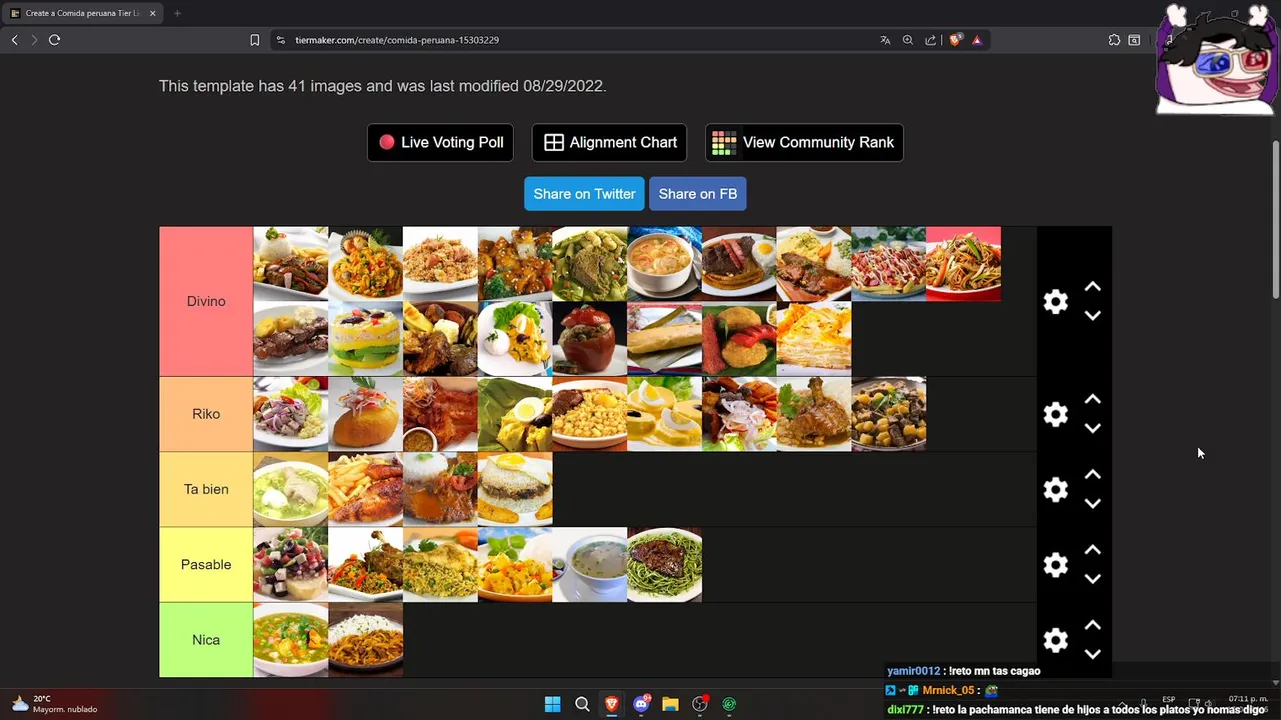Share on Twitter
Image resolution: width=1281 pixels, height=720 pixels.
pos(584,194)
